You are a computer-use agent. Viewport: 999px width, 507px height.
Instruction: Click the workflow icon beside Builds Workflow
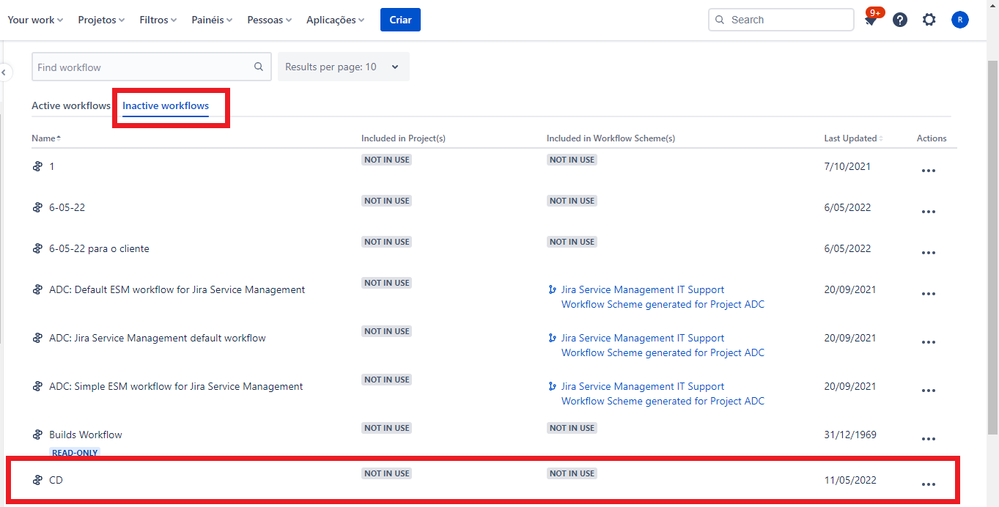pos(37,434)
